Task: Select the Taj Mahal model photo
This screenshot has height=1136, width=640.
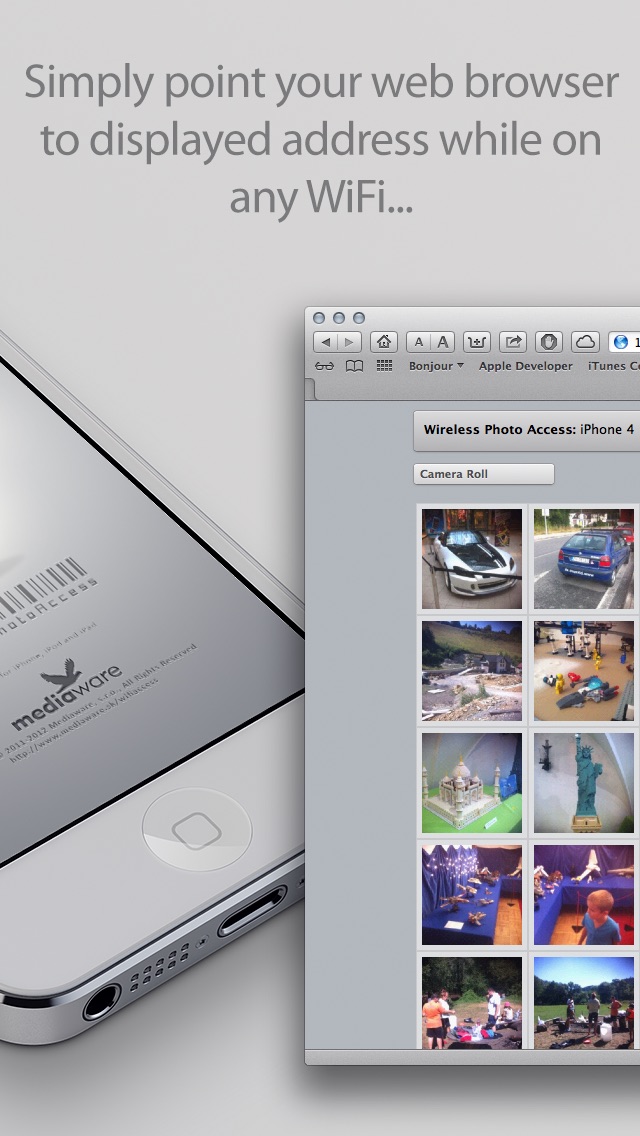Action: pyautogui.click(x=472, y=782)
